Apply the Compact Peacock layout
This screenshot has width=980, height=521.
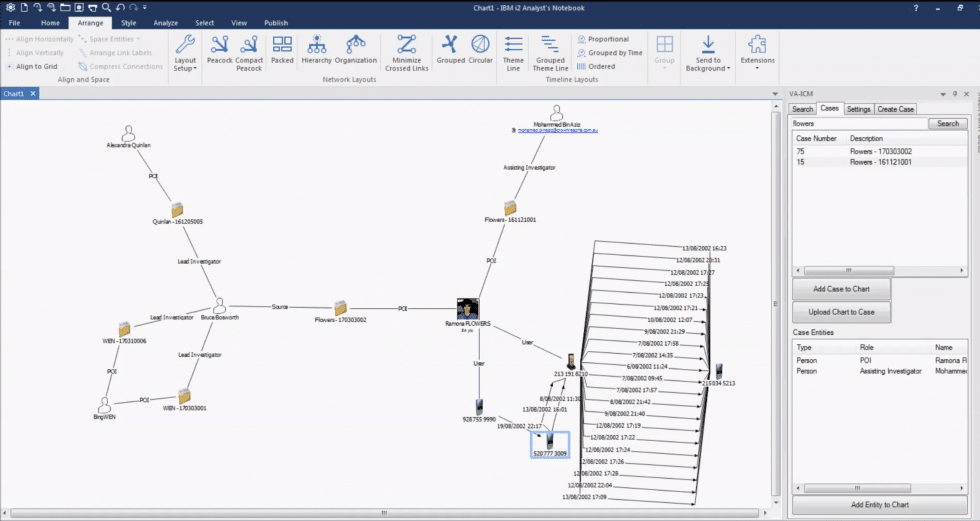(249, 51)
